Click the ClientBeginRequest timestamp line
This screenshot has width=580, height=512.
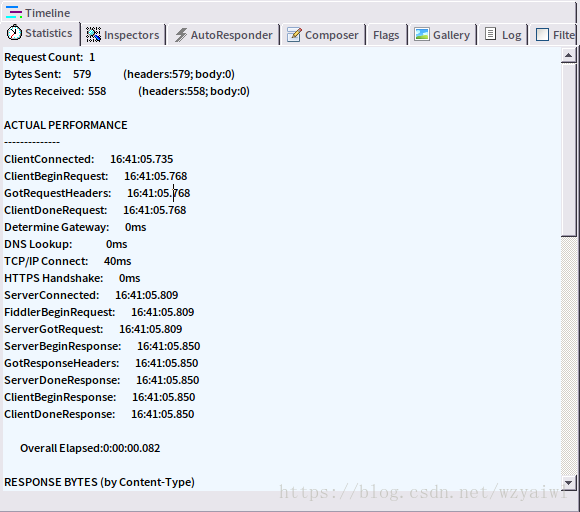pos(95,176)
